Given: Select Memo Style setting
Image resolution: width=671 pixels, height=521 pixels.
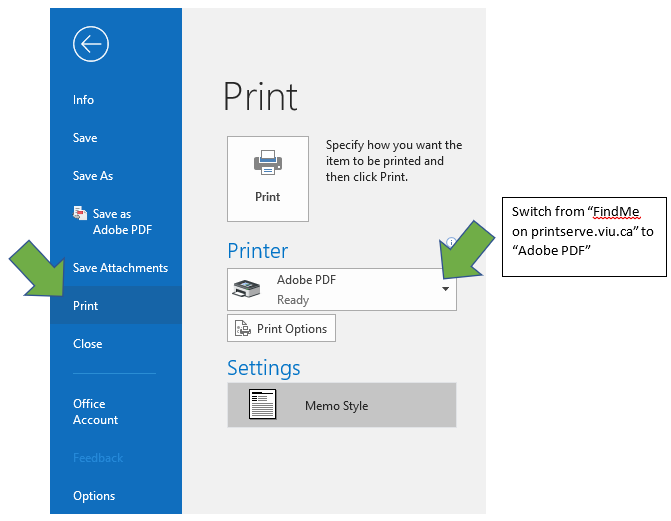Looking at the screenshot, I should click(342, 405).
